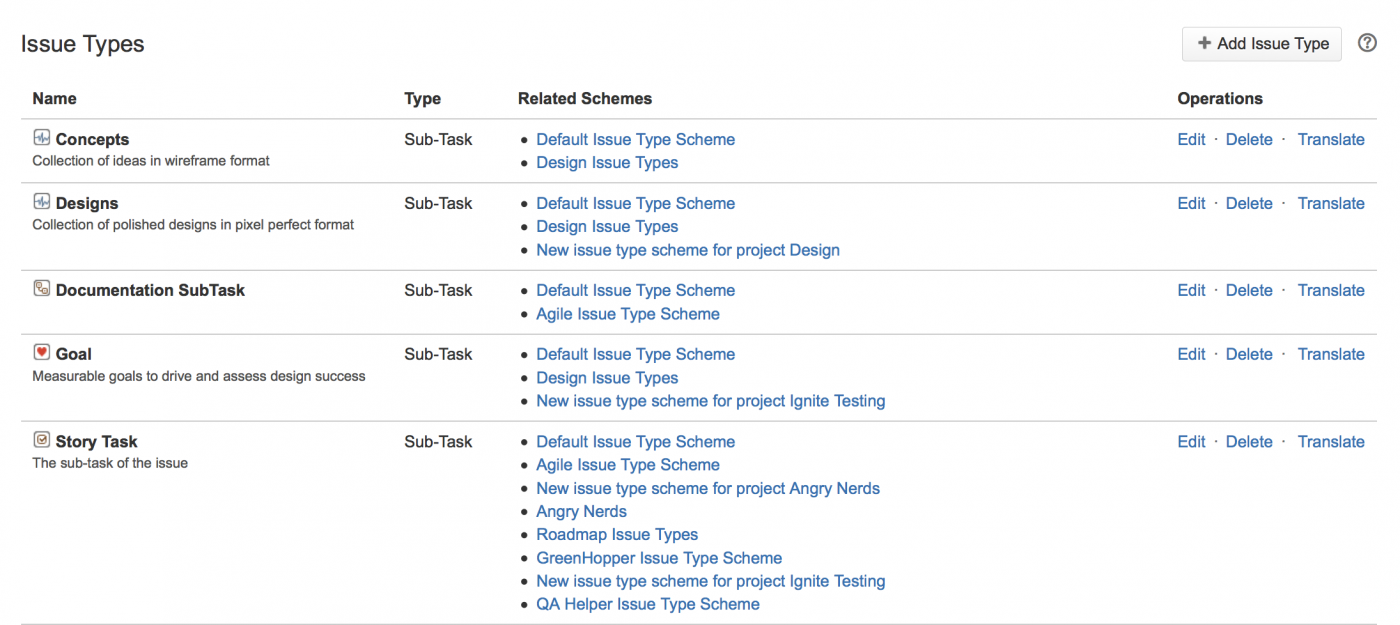Click the Documentation SubTask icon
Viewport: 1400px width, 625px height.
(41, 289)
